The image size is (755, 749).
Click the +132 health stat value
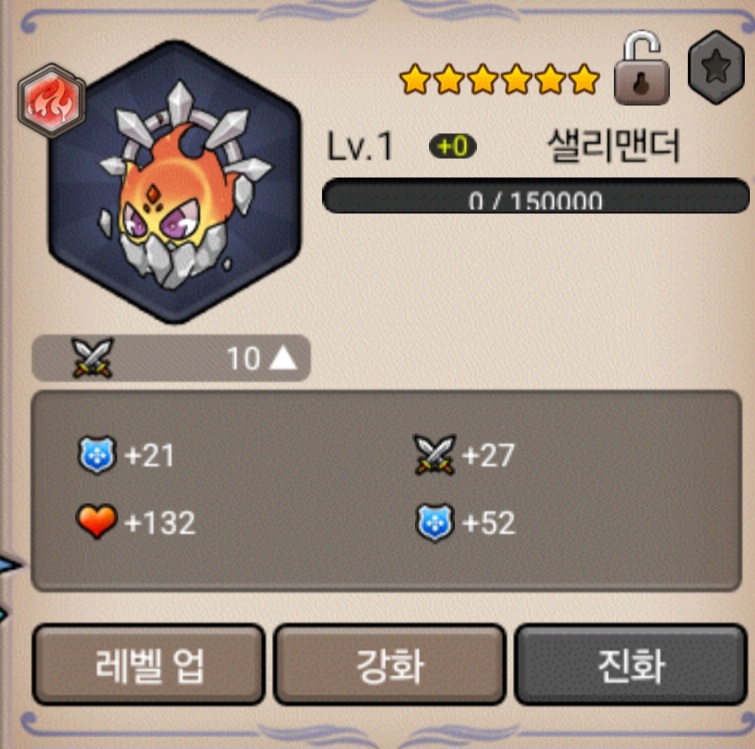tap(160, 523)
